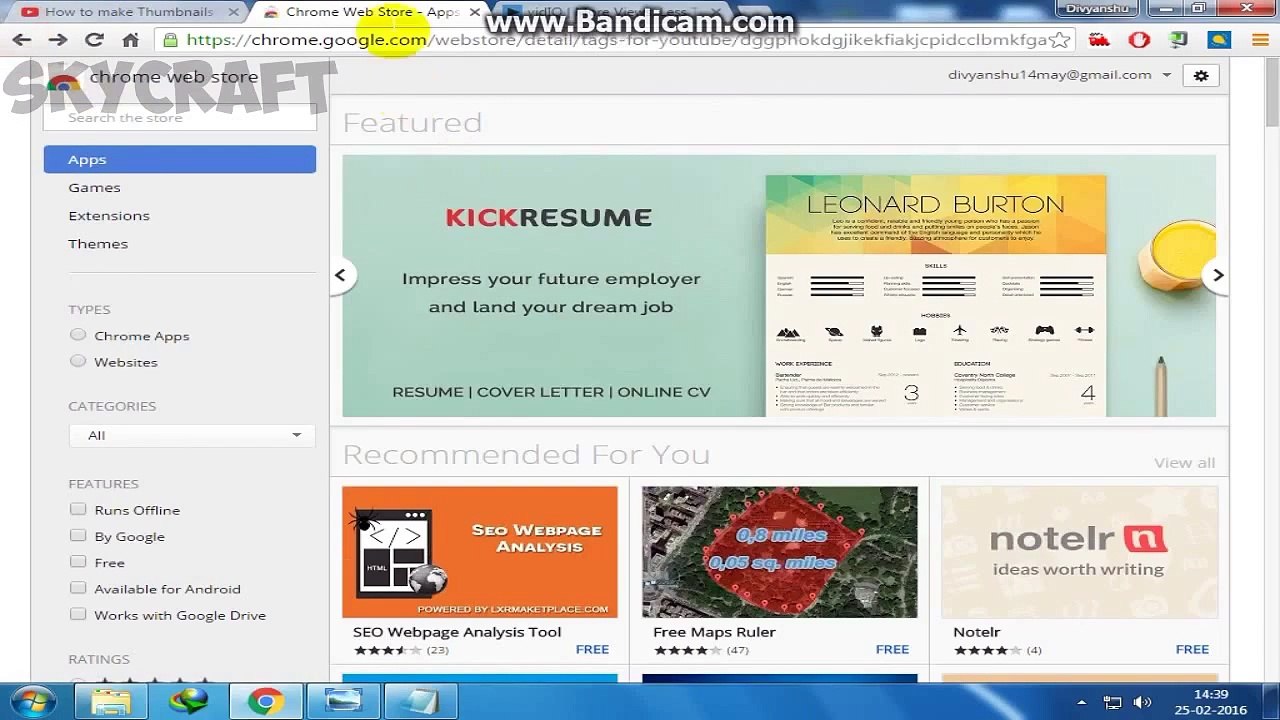Go back with the browser back arrow
The height and width of the screenshot is (720, 1280).
pyautogui.click(x=21, y=40)
